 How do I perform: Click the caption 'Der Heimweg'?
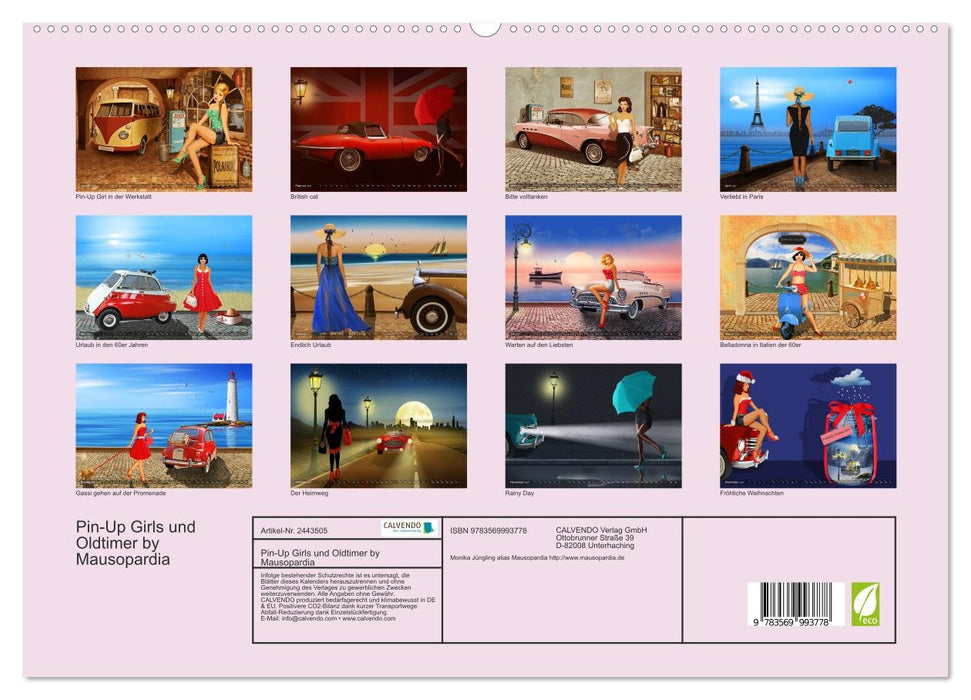coord(309,493)
